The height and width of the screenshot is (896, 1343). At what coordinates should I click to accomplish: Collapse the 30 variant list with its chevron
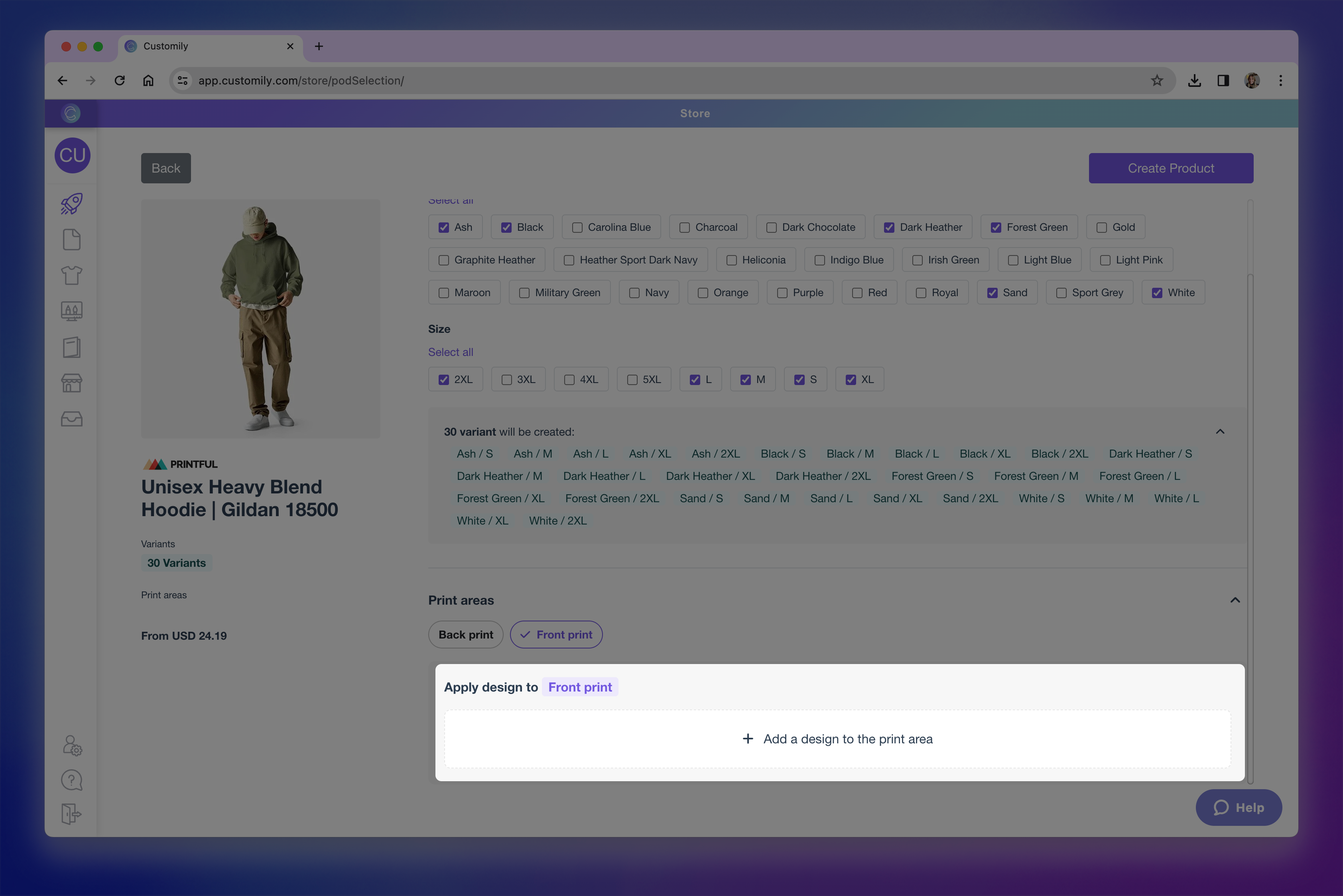1221,431
